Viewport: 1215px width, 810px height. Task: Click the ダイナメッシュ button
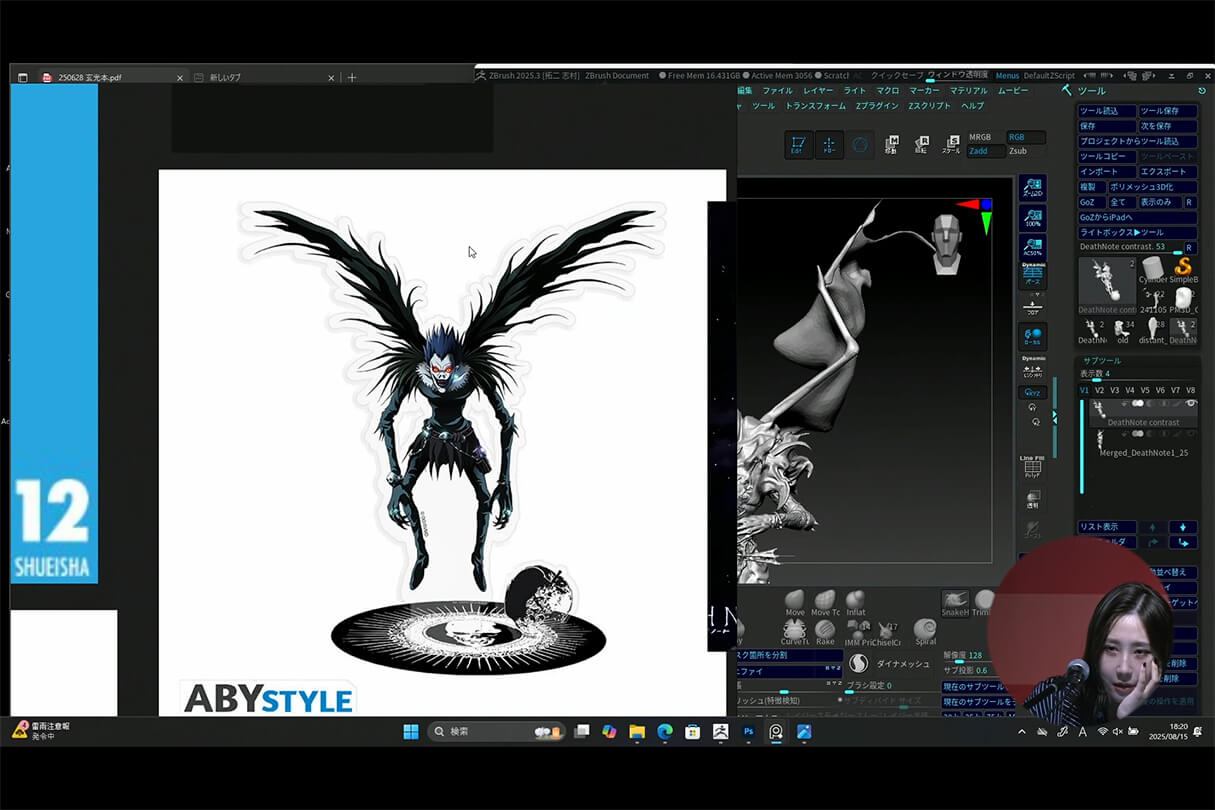(x=903, y=663)
